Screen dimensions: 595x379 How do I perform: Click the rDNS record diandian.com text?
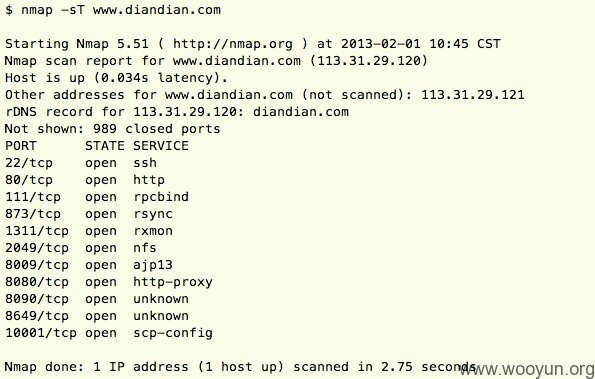(x=301, y=112)
